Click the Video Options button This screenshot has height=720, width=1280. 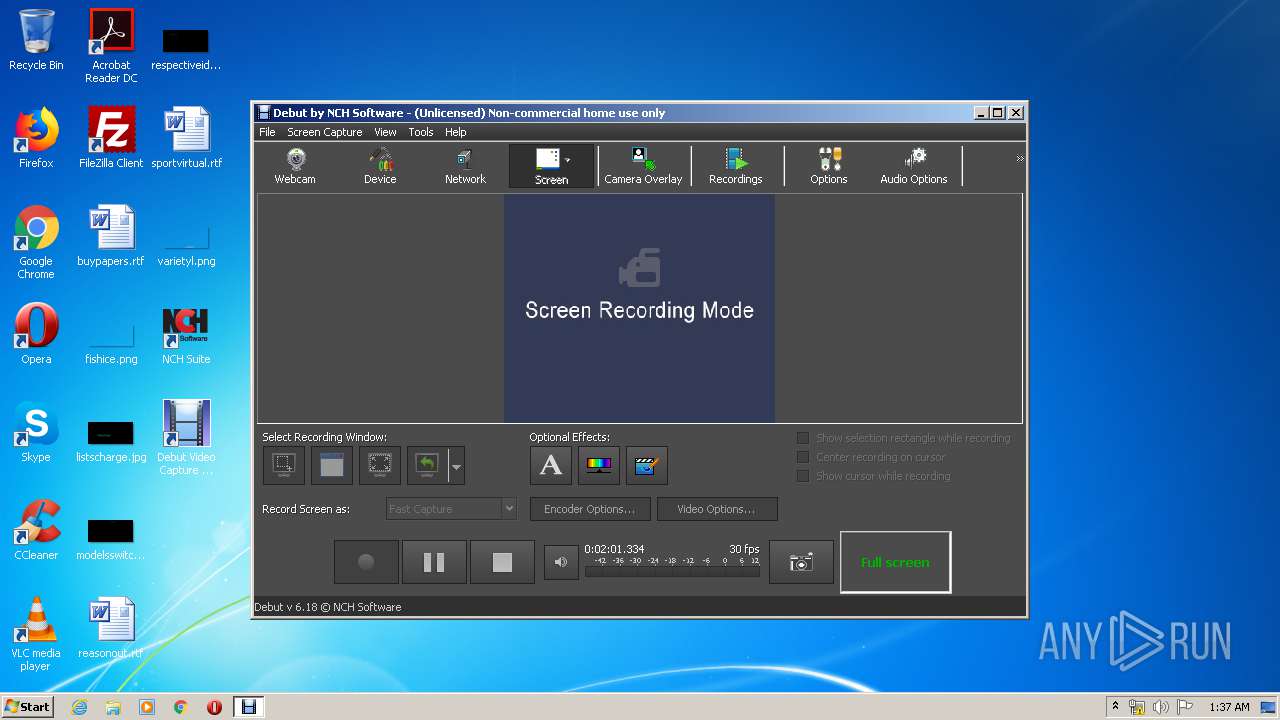(x=717, y=509)
